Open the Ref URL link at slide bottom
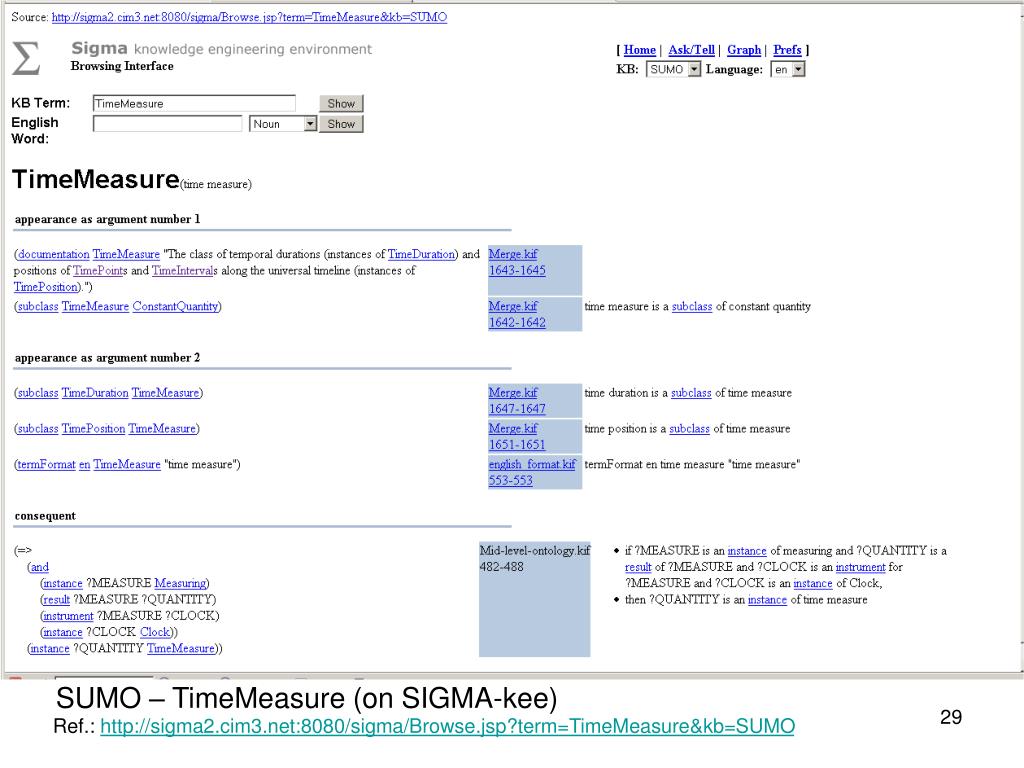The image size is (1024, 768). coord(447,726)
